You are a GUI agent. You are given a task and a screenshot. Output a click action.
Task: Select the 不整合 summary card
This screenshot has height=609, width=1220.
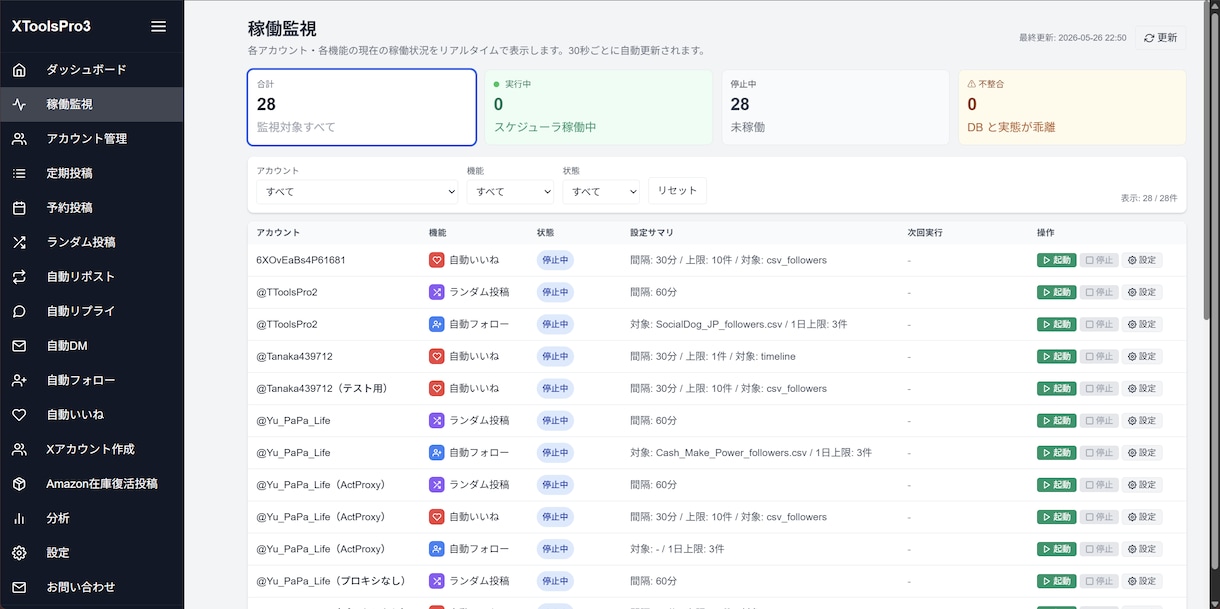click(1072, 107)
